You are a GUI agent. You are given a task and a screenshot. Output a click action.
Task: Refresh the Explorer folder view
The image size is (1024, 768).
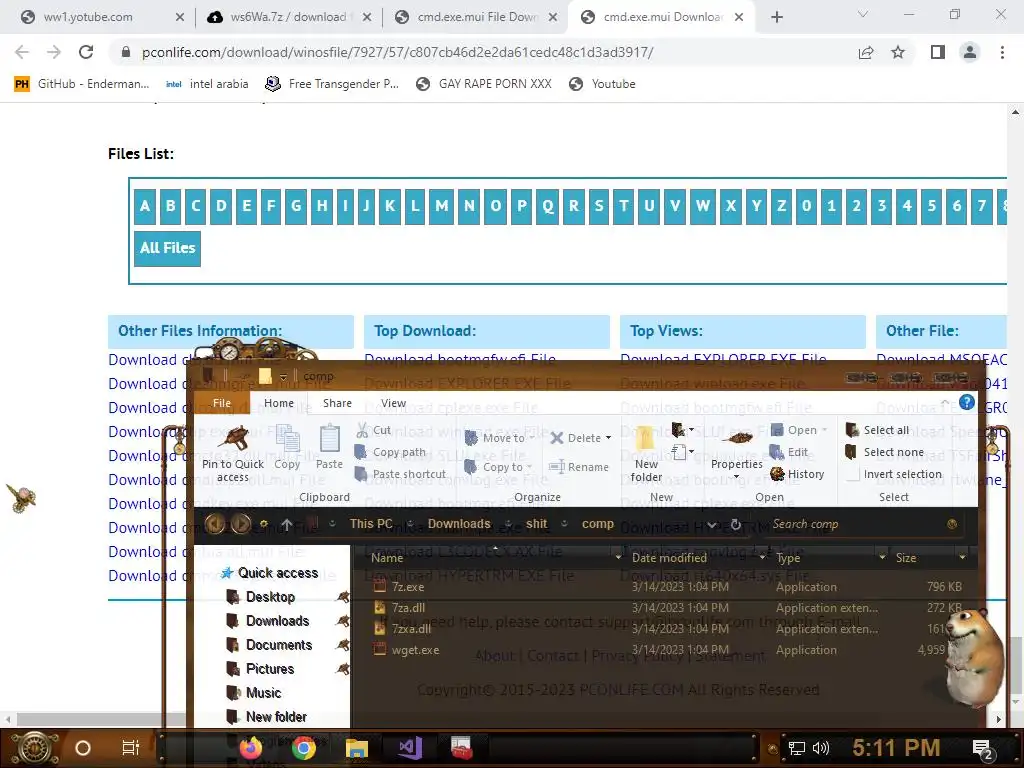pyautogui.click(x=735, y=524)
